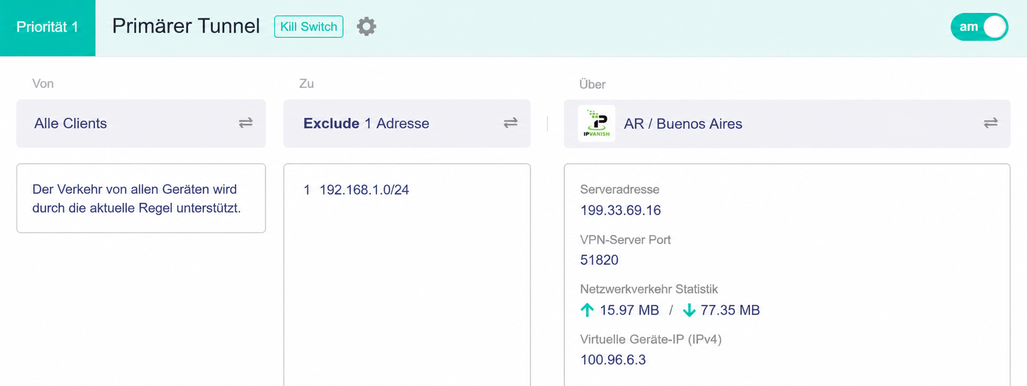Open the Exclude 1 Adresse selector
The image size is (1027, 386).
point(407,123)
